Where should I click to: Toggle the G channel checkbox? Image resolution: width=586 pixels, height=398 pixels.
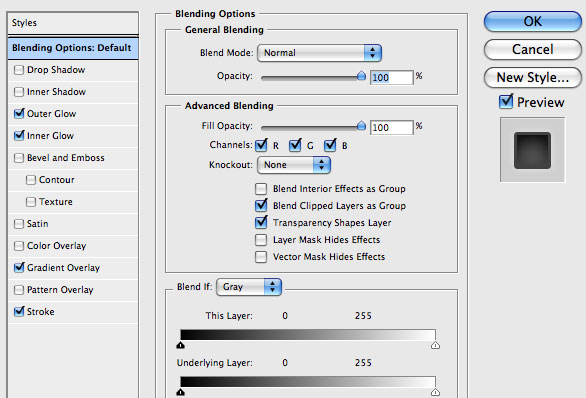[x=295, y=145]
